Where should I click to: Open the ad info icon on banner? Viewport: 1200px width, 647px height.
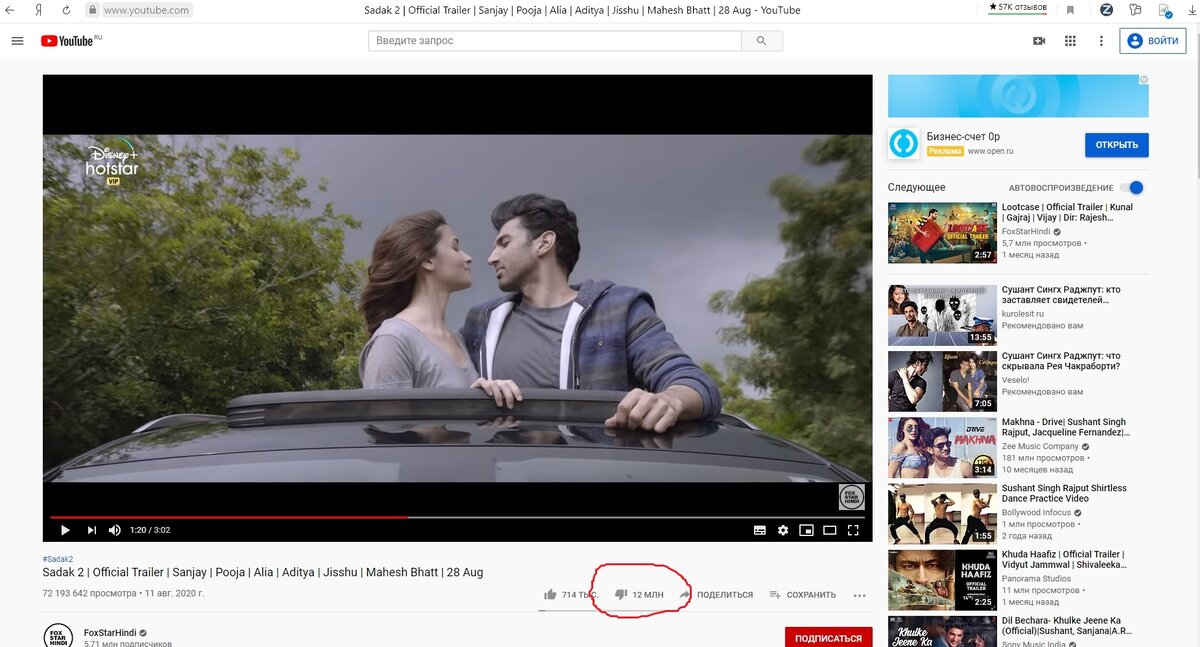click(1143, 80)
